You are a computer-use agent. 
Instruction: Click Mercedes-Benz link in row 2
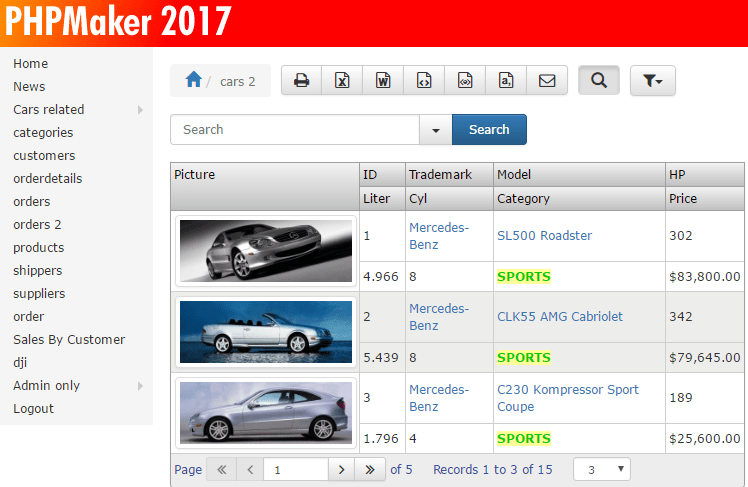[439, 317]
